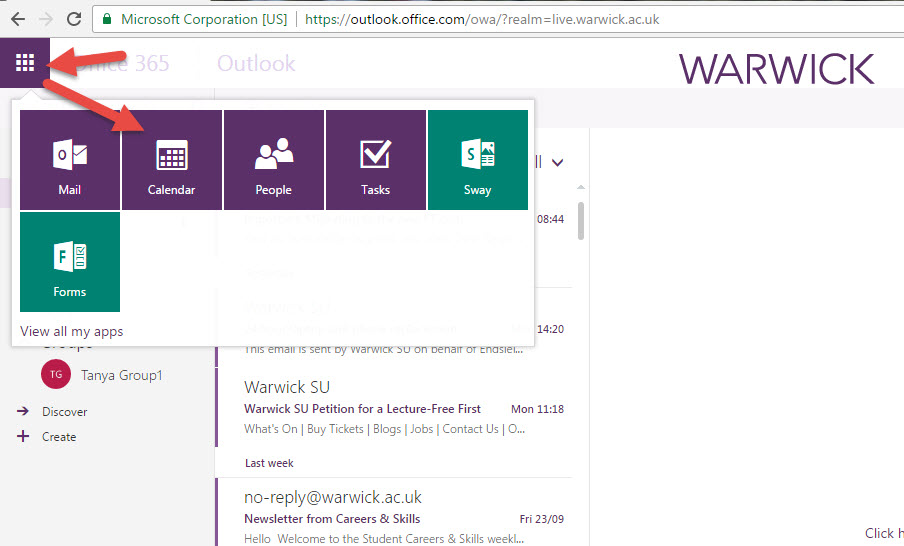The height and width of the screenshot is (546, 904).
Task: Reload the page with the refresh button
Action: tap(74, 19)
